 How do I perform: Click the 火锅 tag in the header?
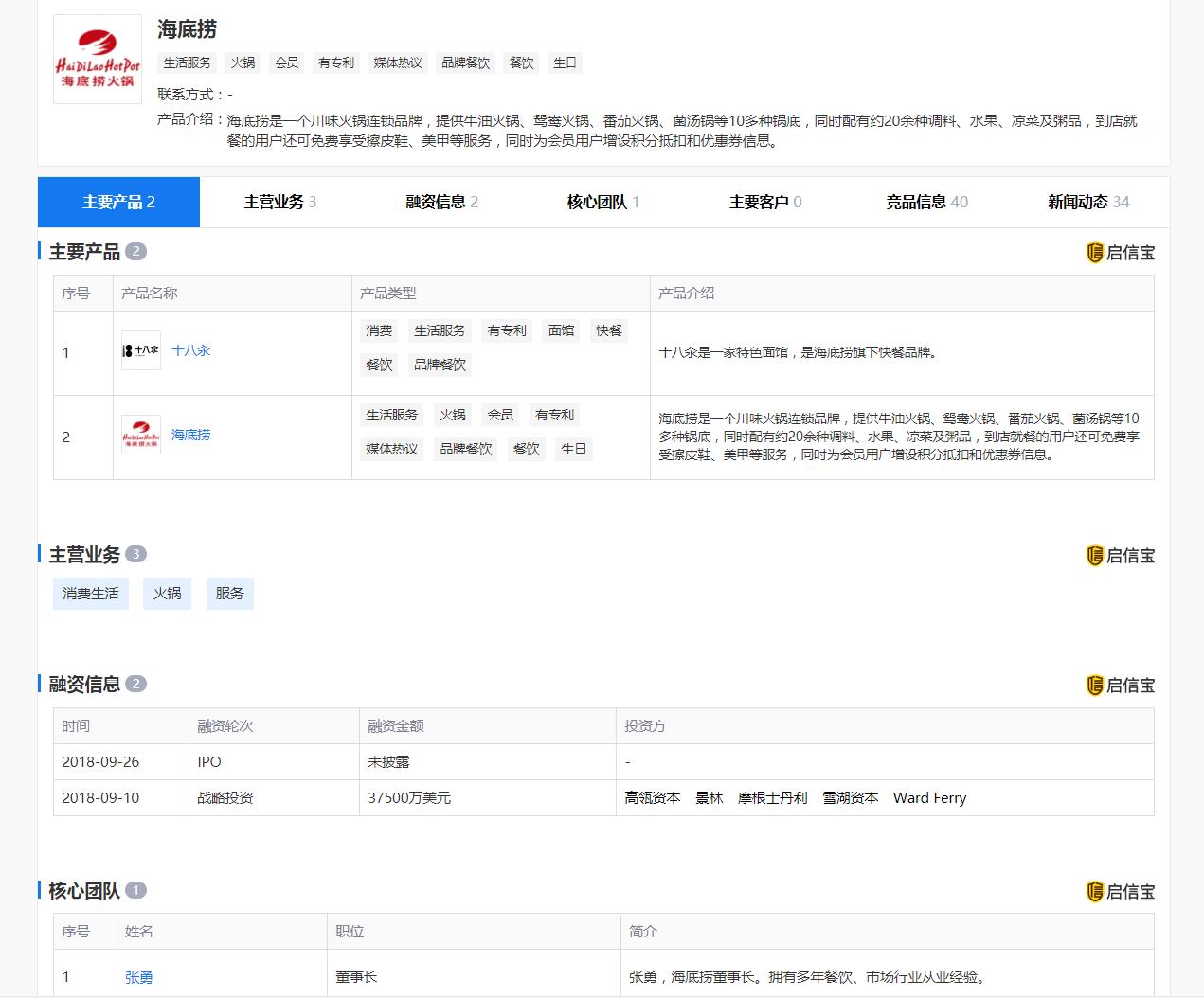(x=243, y=62)
